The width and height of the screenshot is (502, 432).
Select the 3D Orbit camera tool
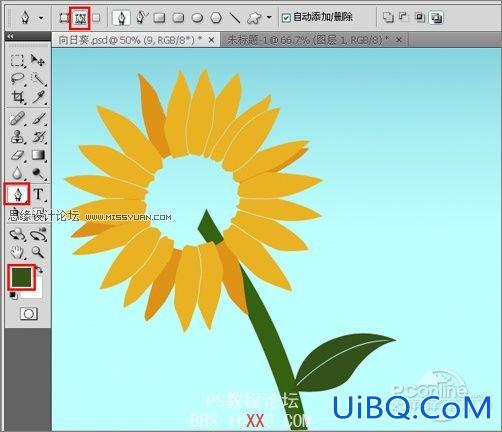click(x=38, y=234)
